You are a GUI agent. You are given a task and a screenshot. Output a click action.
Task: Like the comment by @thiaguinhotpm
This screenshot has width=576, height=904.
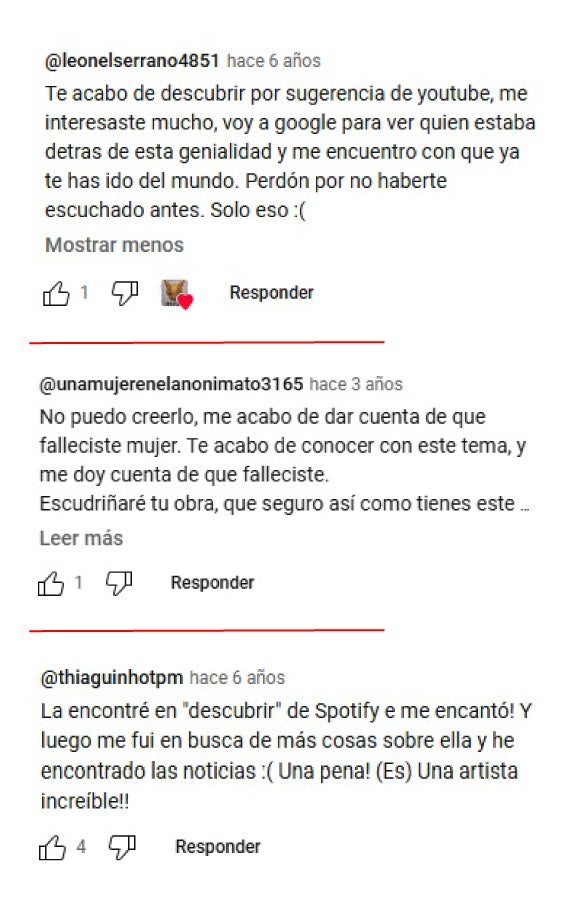(x=52, y=848)
